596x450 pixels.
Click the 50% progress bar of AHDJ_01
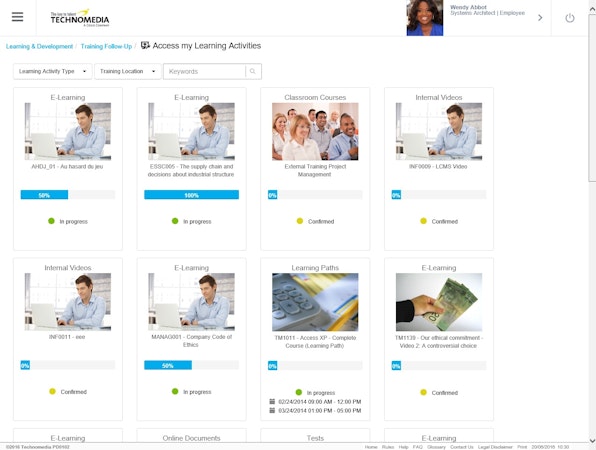pos(68,195)
